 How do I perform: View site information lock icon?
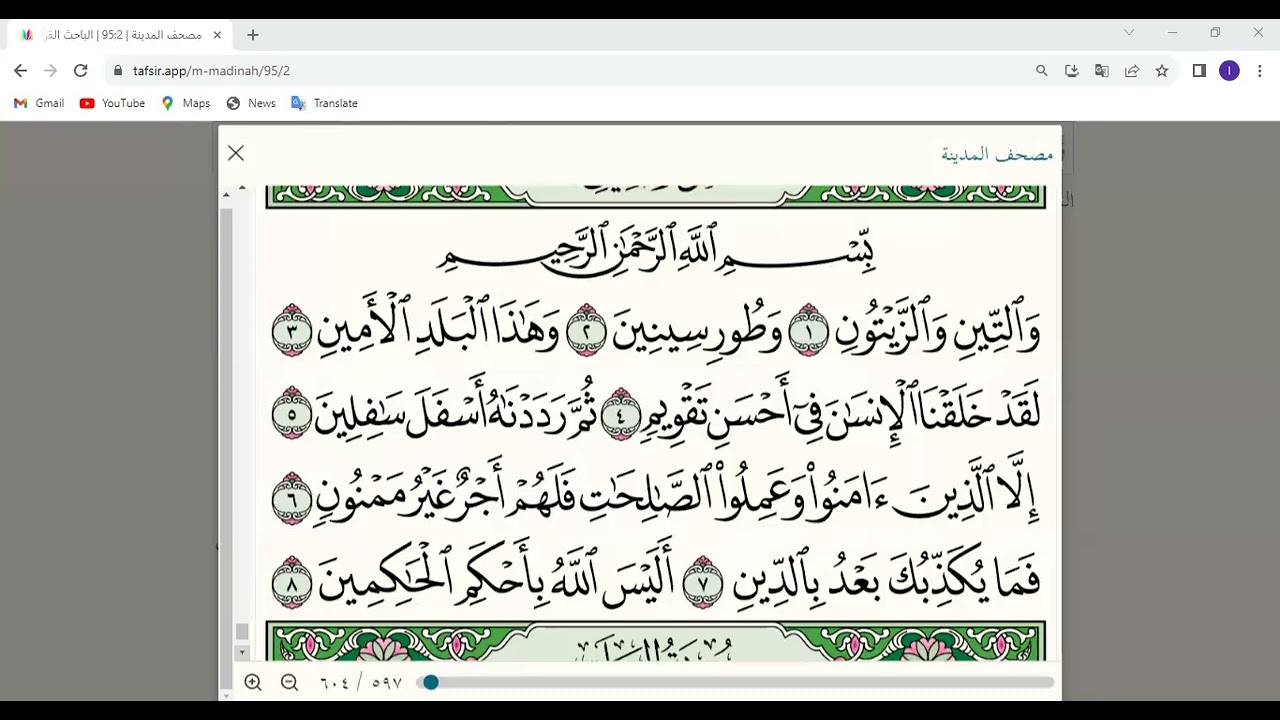(x=118, y=71)
